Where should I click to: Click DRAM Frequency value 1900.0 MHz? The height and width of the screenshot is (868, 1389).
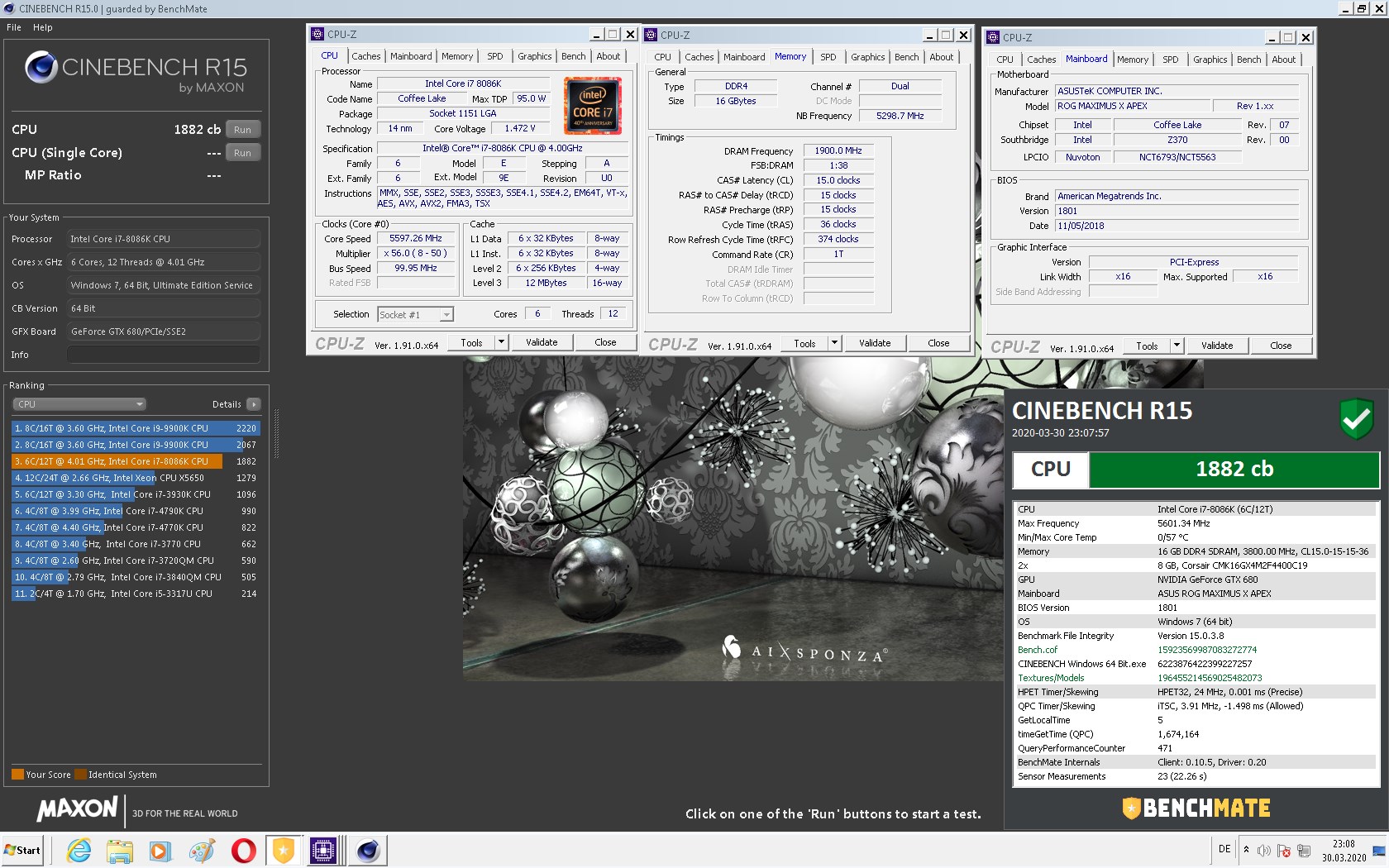pyautogui.click(x=838, y=150)
